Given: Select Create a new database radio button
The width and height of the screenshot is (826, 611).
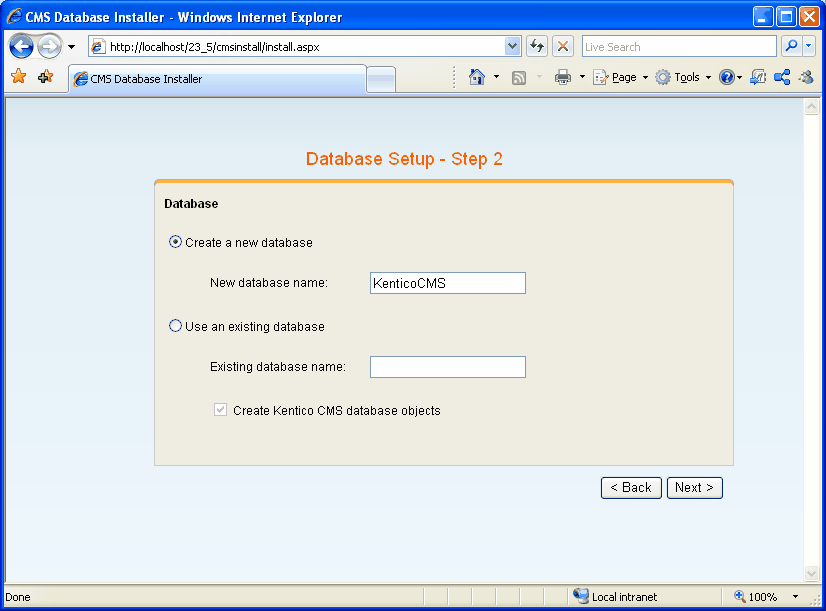Looking at the screenshot, I should click(x=175, y=242).
